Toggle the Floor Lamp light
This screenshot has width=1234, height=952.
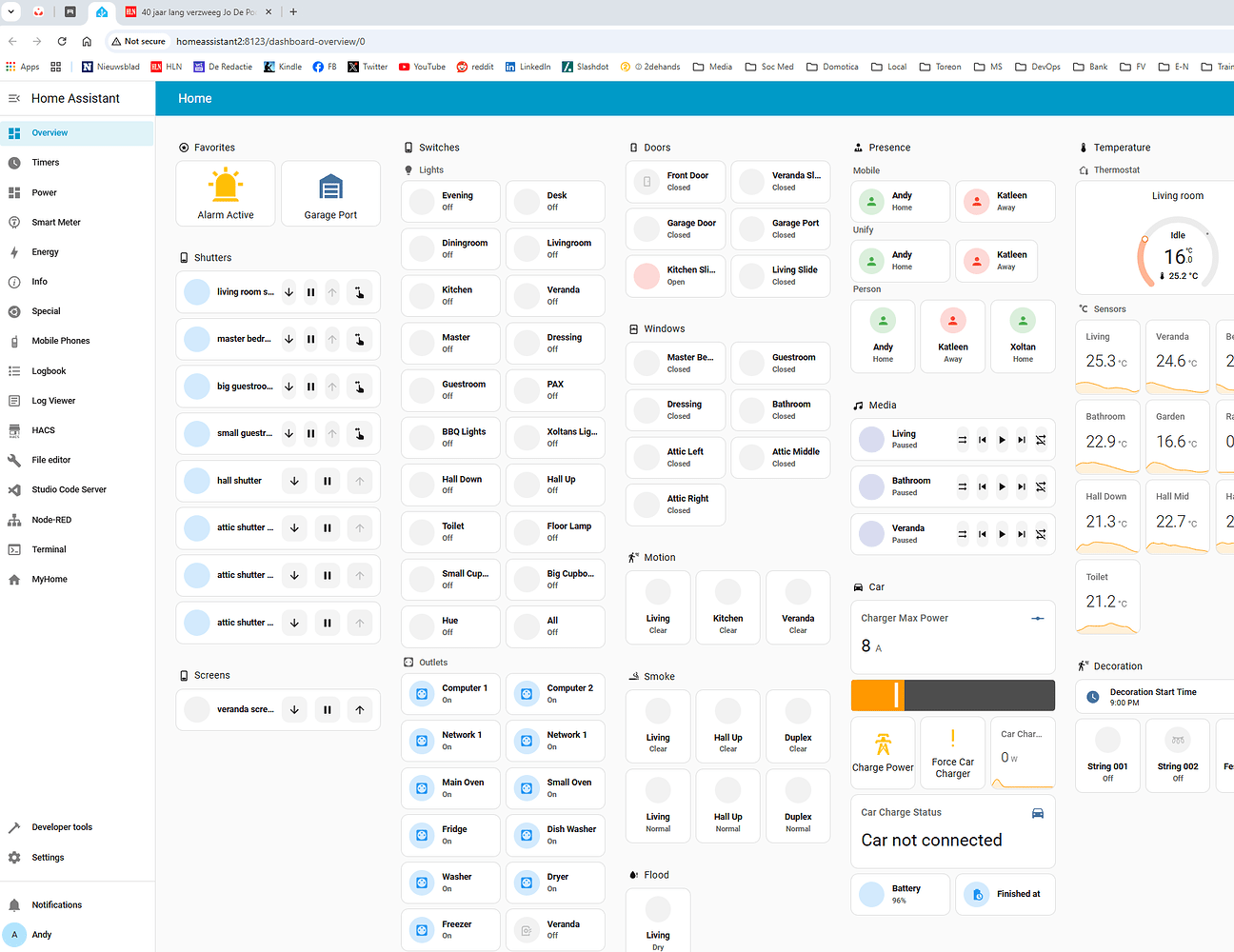[x=555, y=531]
